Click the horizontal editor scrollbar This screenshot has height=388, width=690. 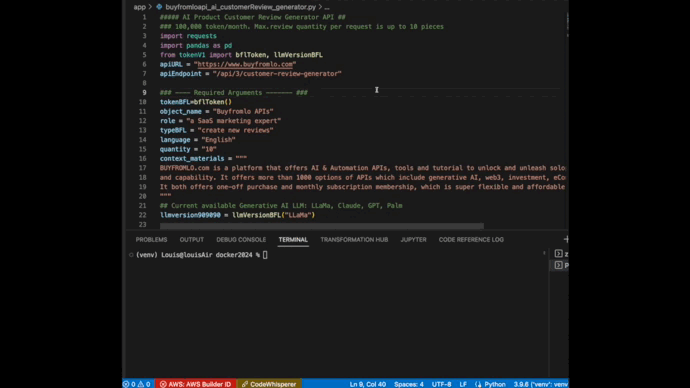(322, 226)
